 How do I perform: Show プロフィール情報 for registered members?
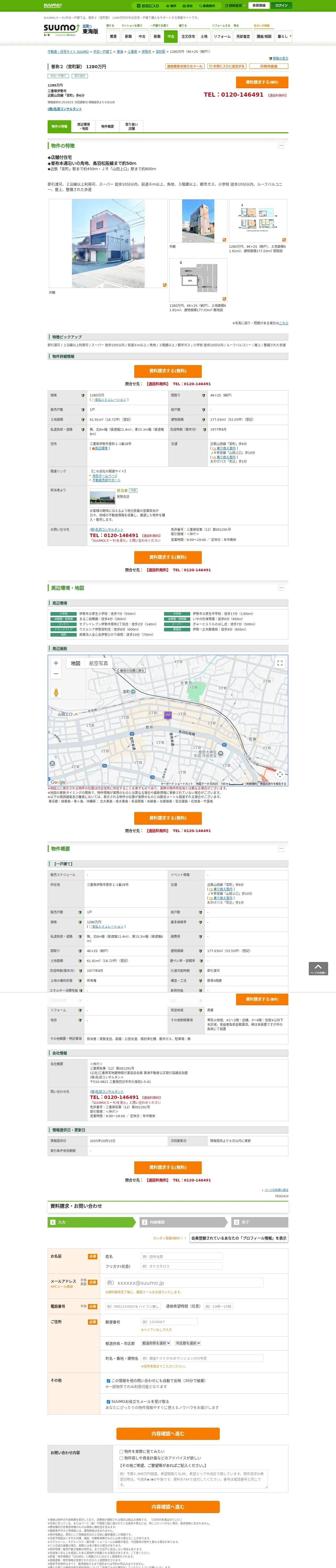point(239,1238)
